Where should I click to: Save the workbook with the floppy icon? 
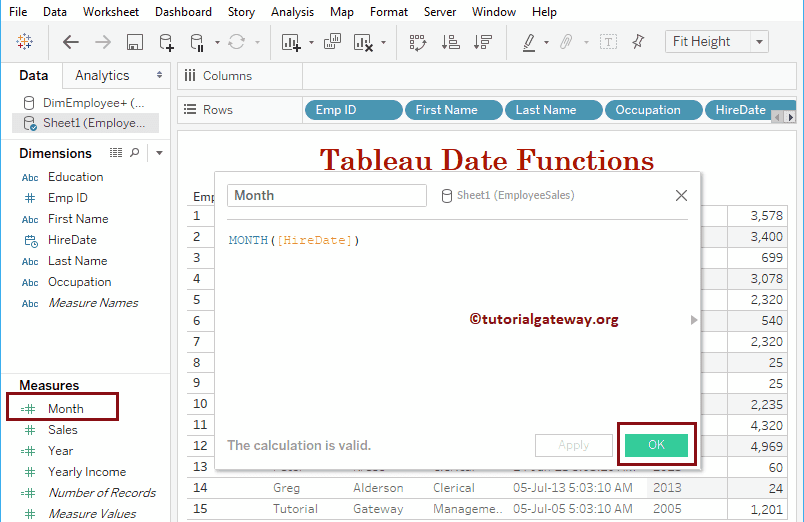tap(134, 42)
